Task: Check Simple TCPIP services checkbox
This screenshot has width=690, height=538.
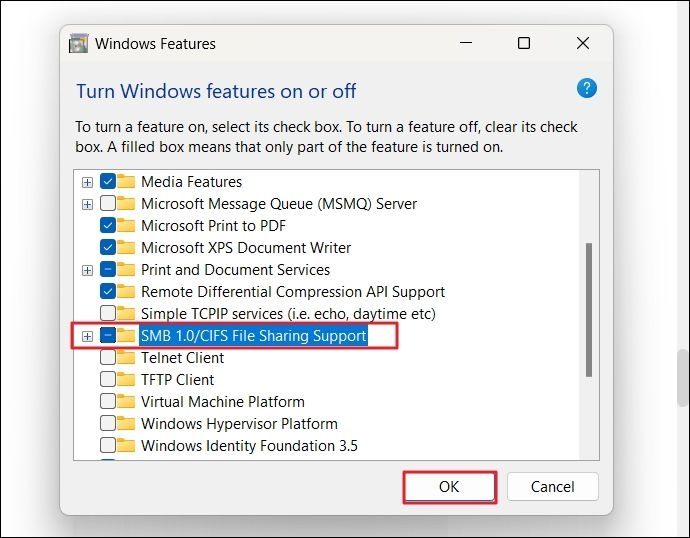Action: point(108,314)
